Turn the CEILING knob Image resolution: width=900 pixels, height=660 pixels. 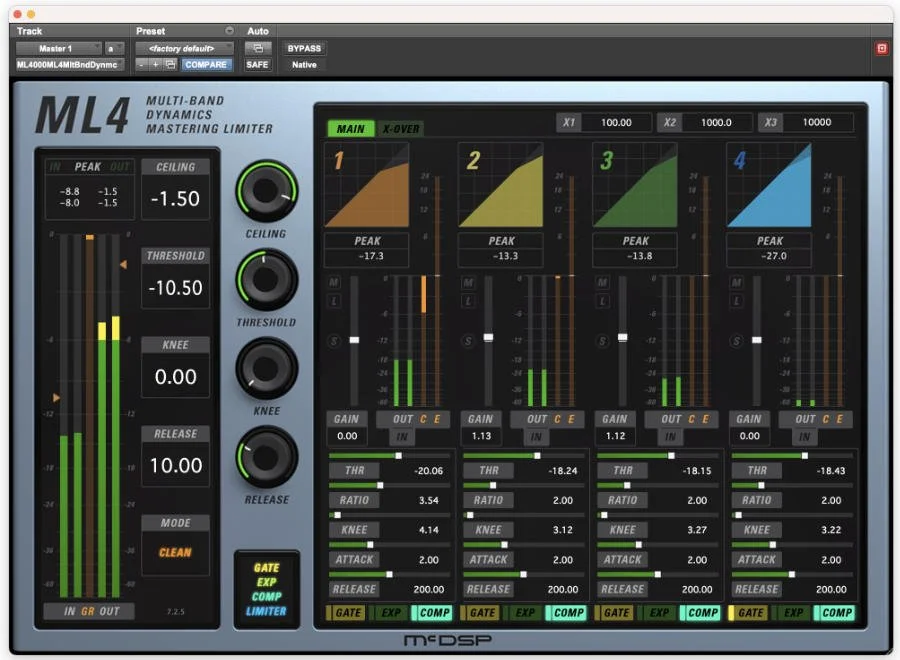(266, 191)
